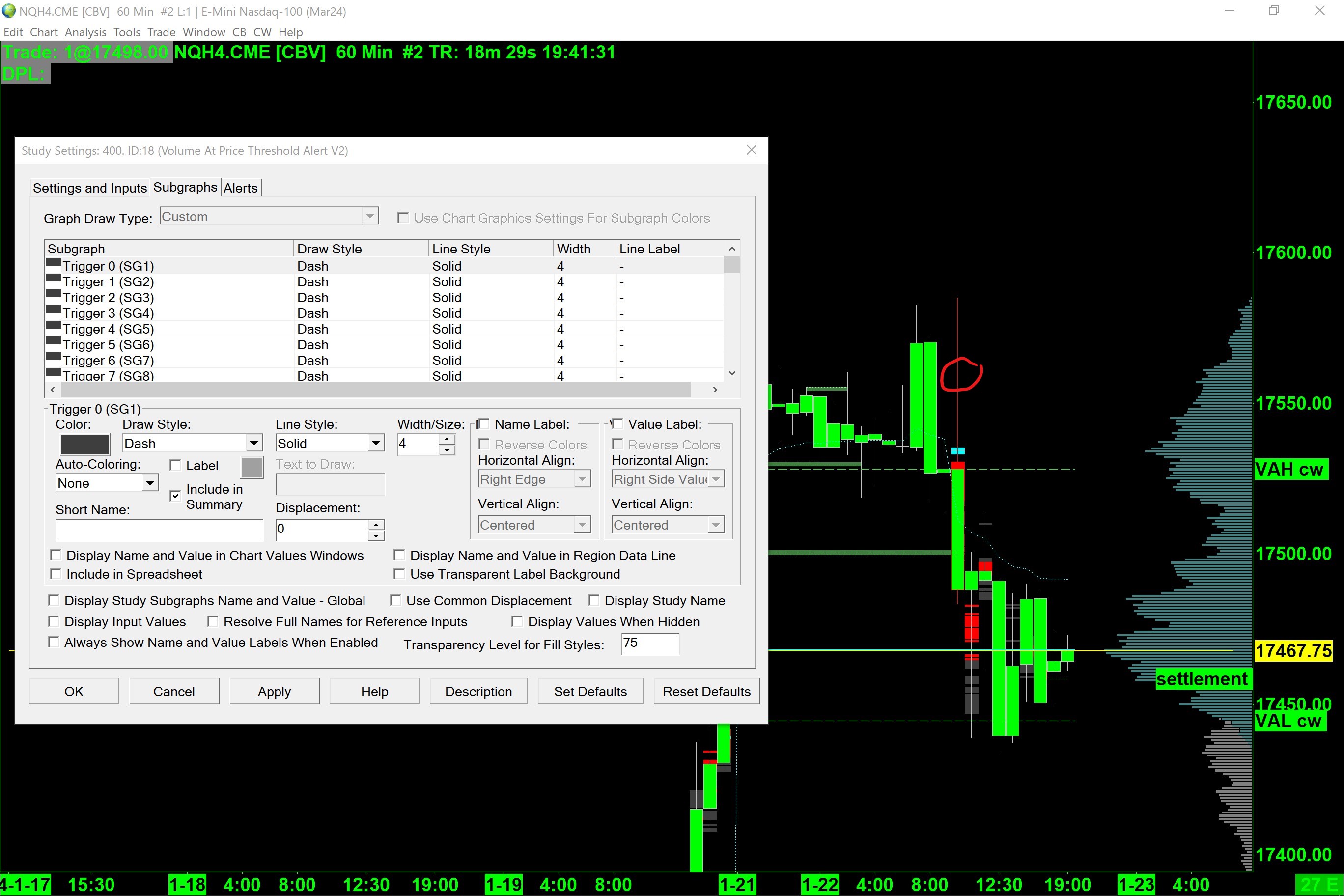Decrease Displacement using down spinner arrow

[376, 535]
